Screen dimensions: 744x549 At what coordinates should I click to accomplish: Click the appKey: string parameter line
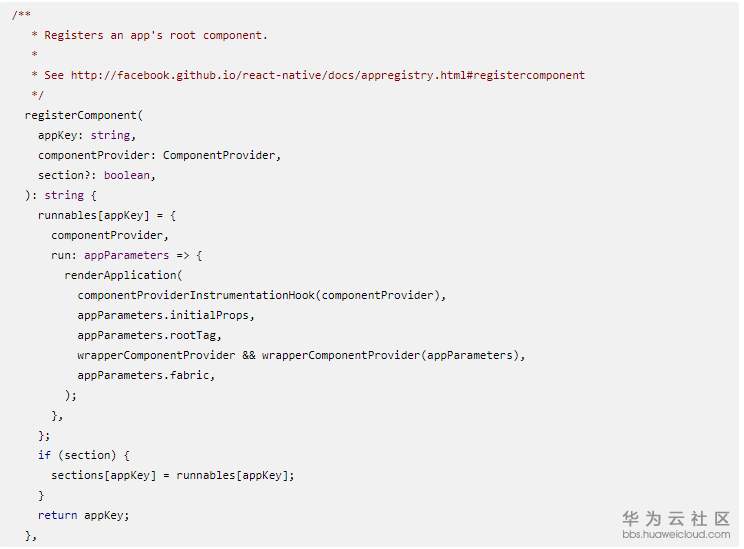(87, 135)
